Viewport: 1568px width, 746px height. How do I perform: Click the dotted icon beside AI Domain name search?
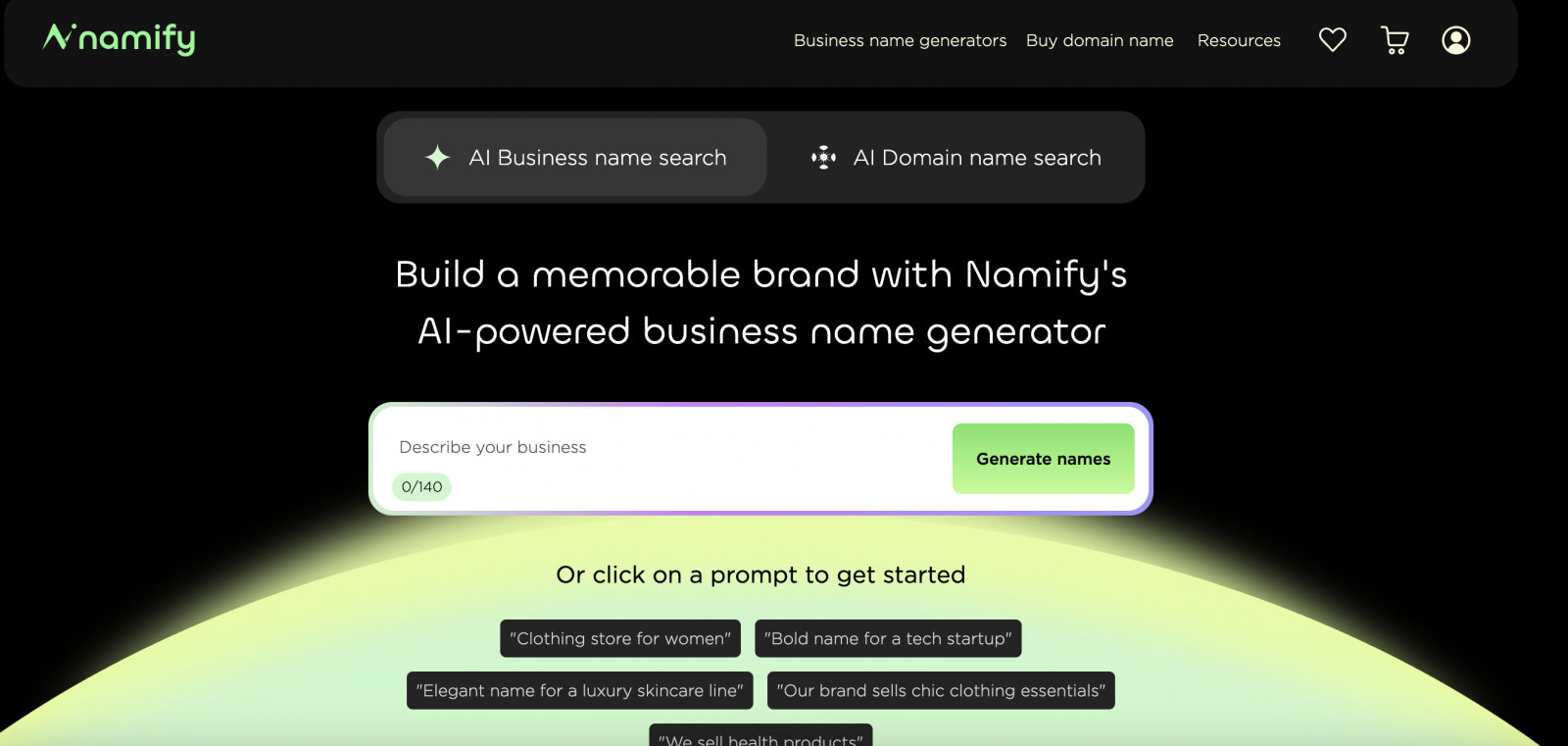pyautogui.click(x=823, y=158)
